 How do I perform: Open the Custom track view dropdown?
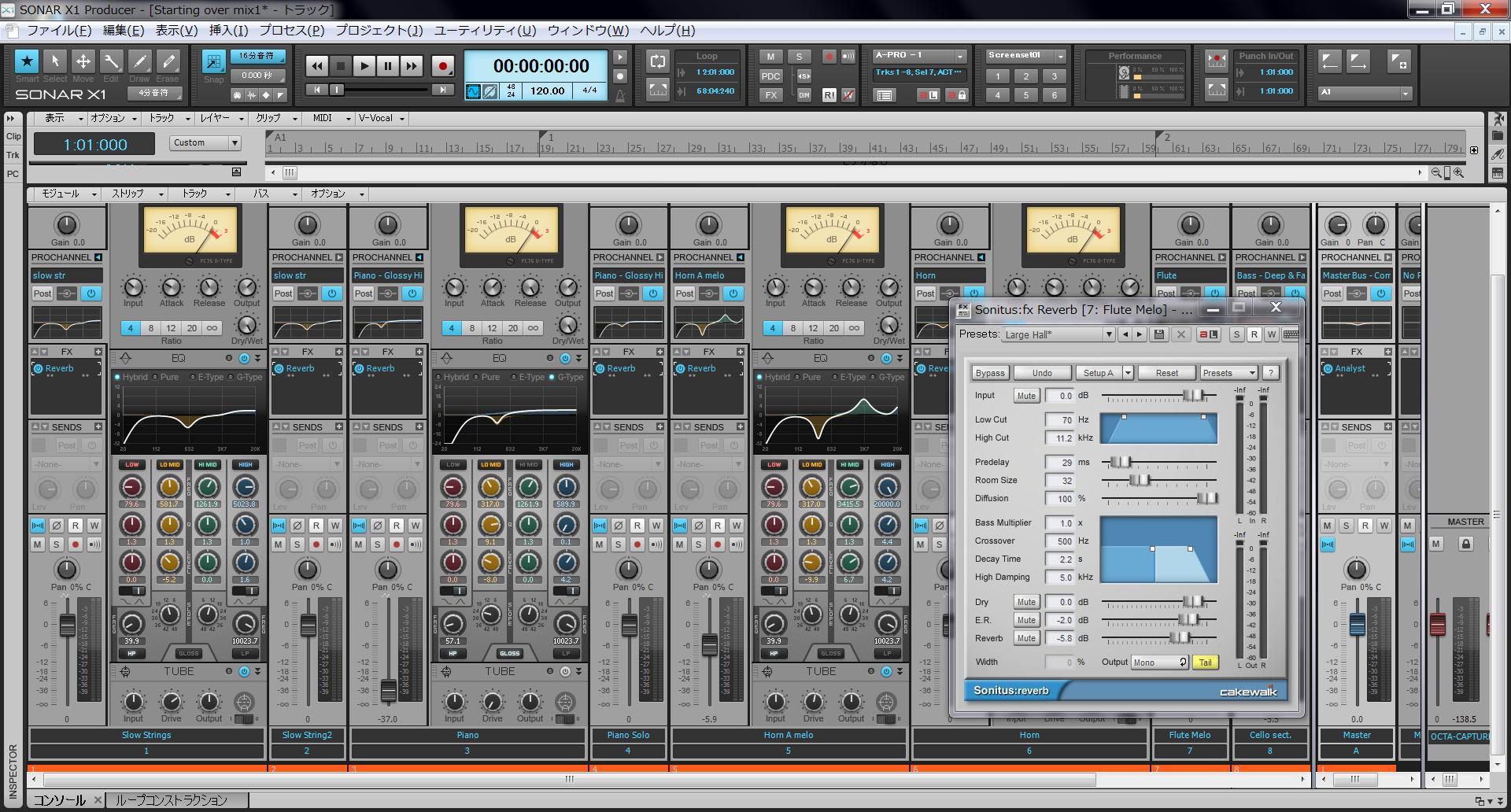point(205,142)
